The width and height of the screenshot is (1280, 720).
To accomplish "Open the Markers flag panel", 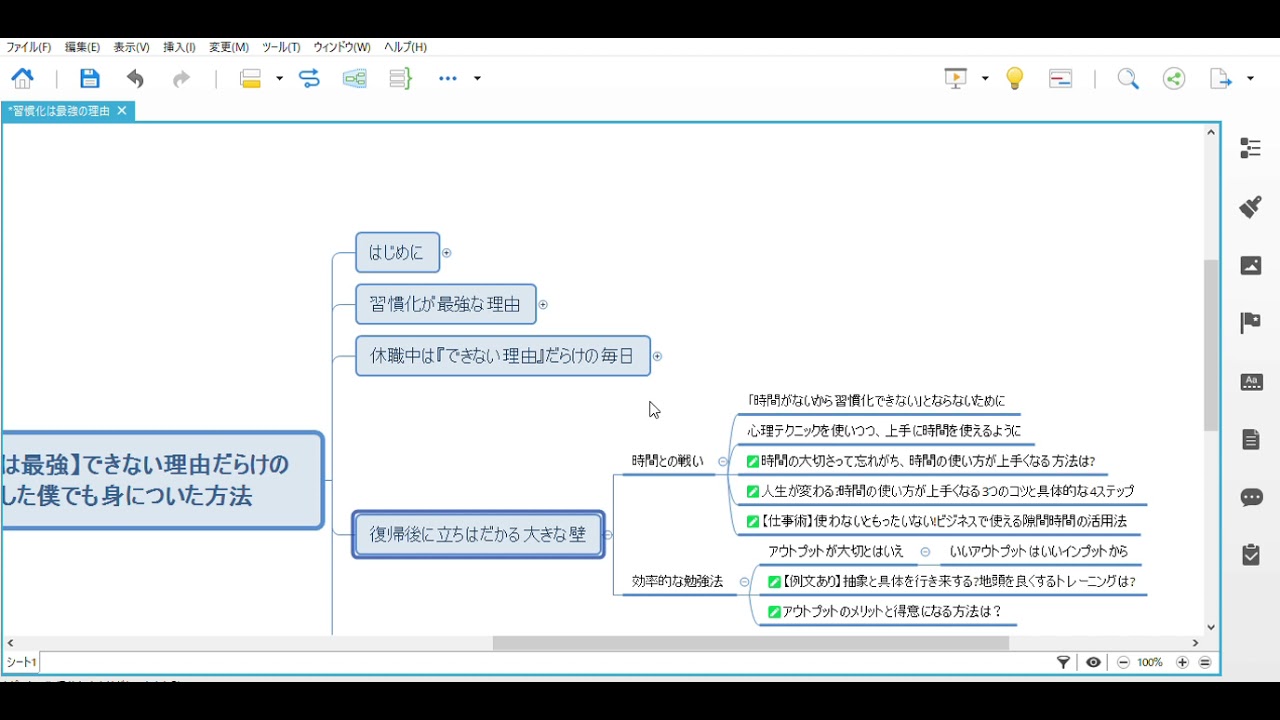I will 1250,323.
